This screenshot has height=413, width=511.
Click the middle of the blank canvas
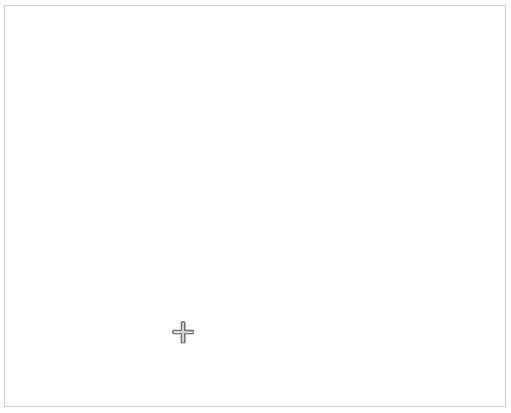[255, 206]
